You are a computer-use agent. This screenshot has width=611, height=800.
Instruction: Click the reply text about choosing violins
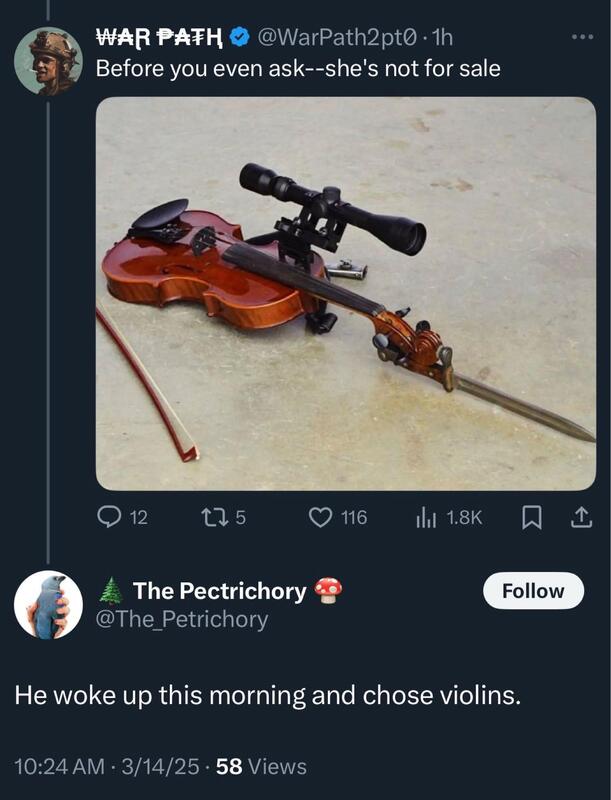tap(267, 696)
